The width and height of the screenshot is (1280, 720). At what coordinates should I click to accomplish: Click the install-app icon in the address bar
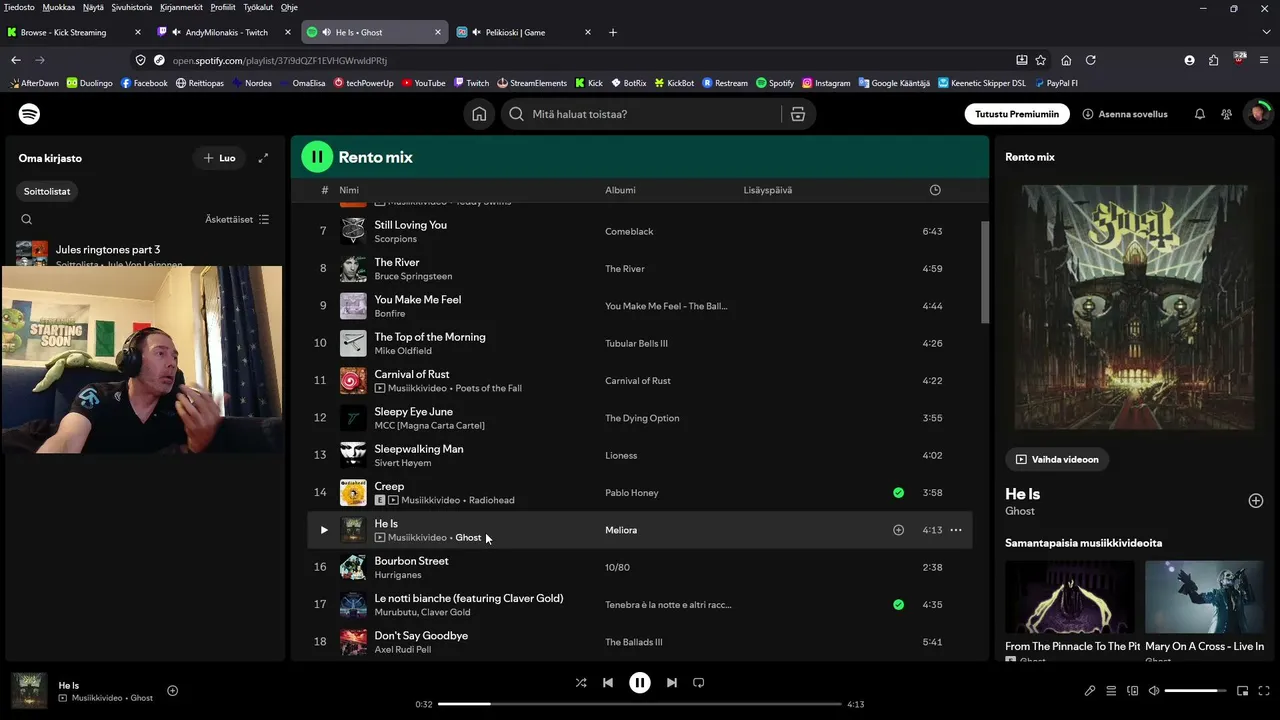(x=1021, y=60)
